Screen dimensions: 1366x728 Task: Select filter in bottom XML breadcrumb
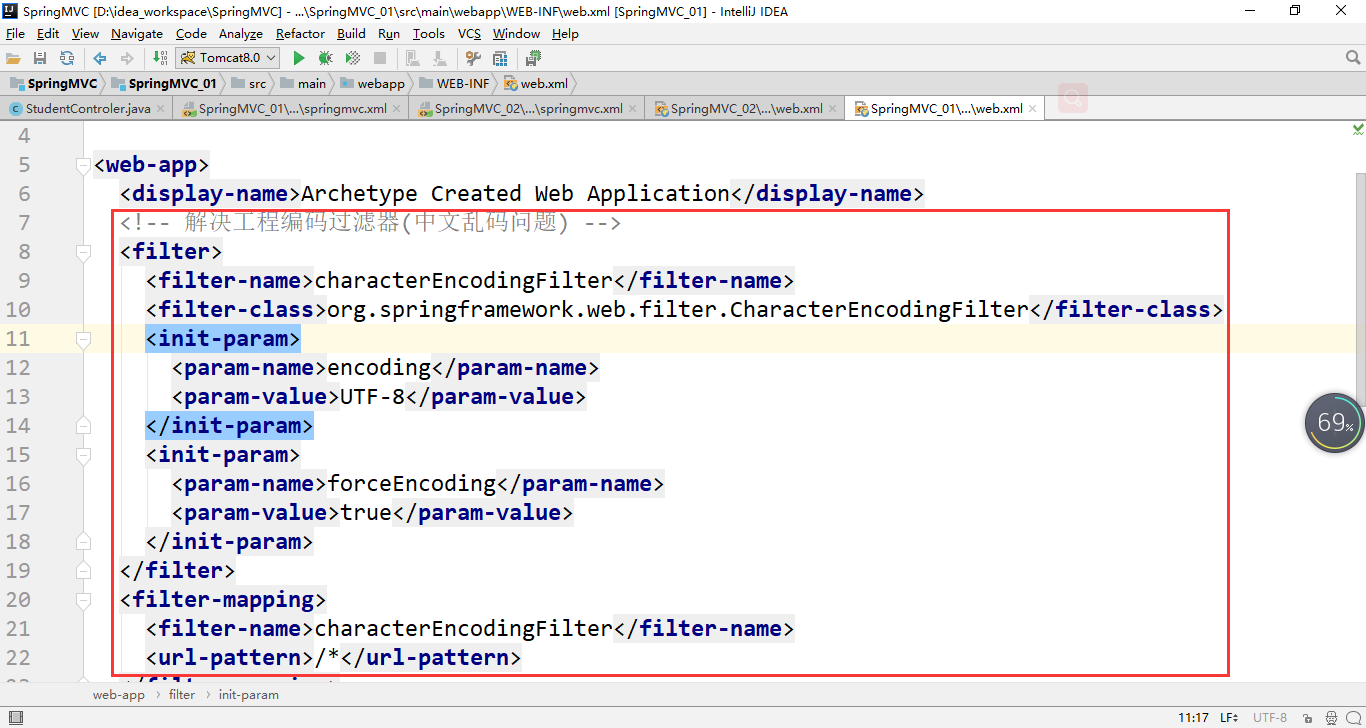(182, 694)
